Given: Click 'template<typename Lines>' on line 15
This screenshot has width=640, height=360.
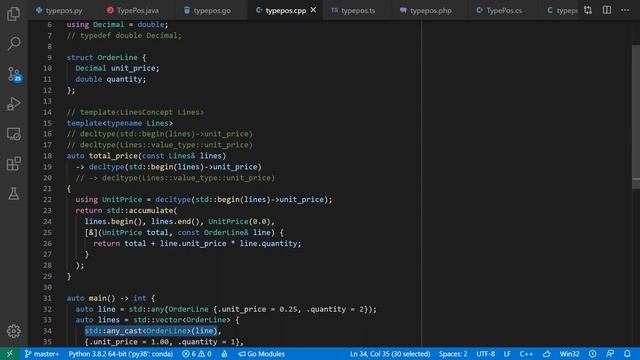Looking at the screenshot, I should pyautogui.click(x=120, y=123).
